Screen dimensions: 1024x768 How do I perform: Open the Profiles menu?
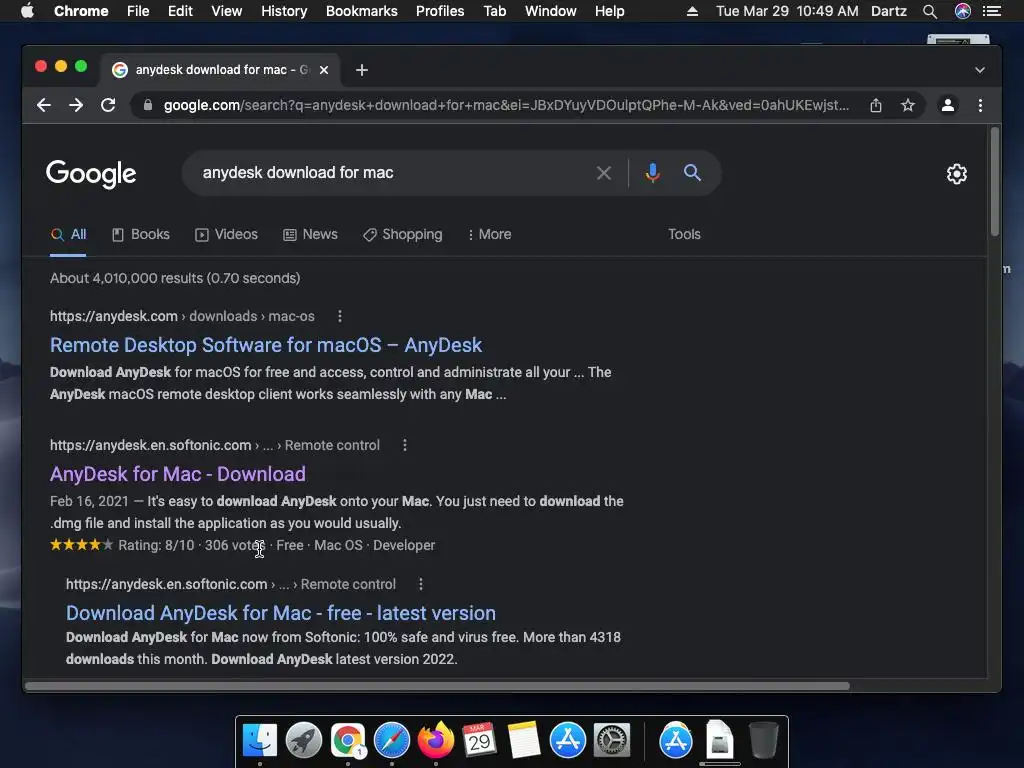(440, 11)
